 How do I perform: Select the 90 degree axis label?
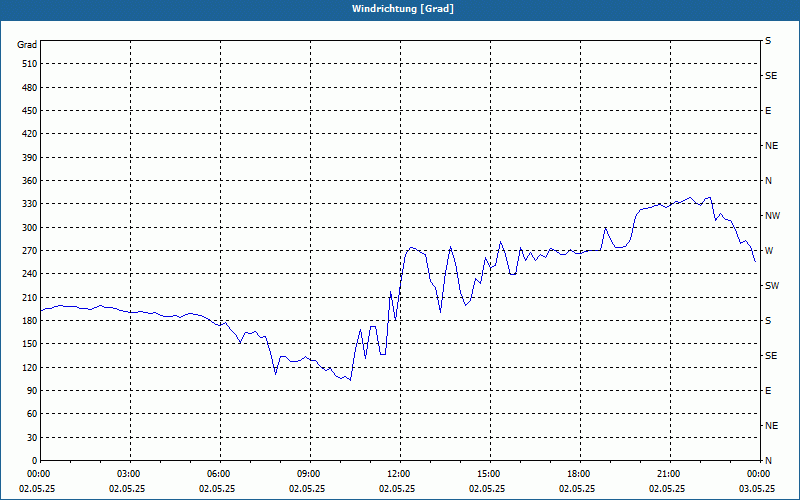pos(31,390)
